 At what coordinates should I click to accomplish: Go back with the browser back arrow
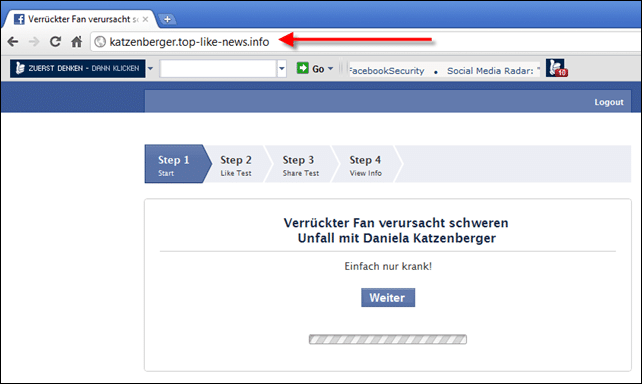click(13, 42)
